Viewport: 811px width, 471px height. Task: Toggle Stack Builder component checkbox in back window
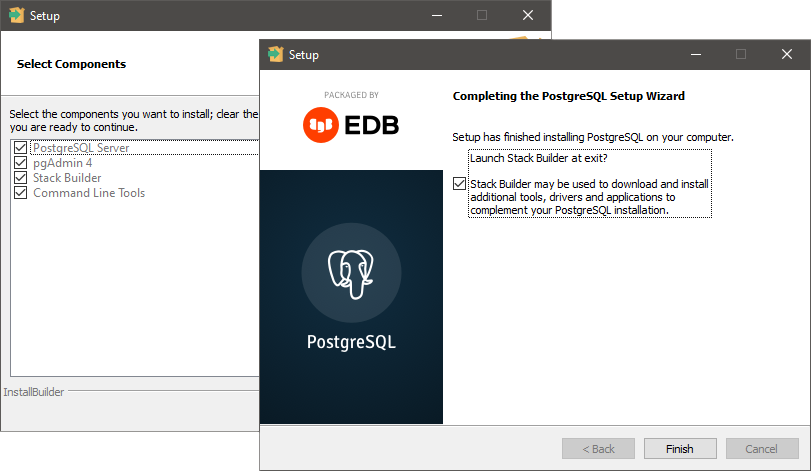pos(21,178)
